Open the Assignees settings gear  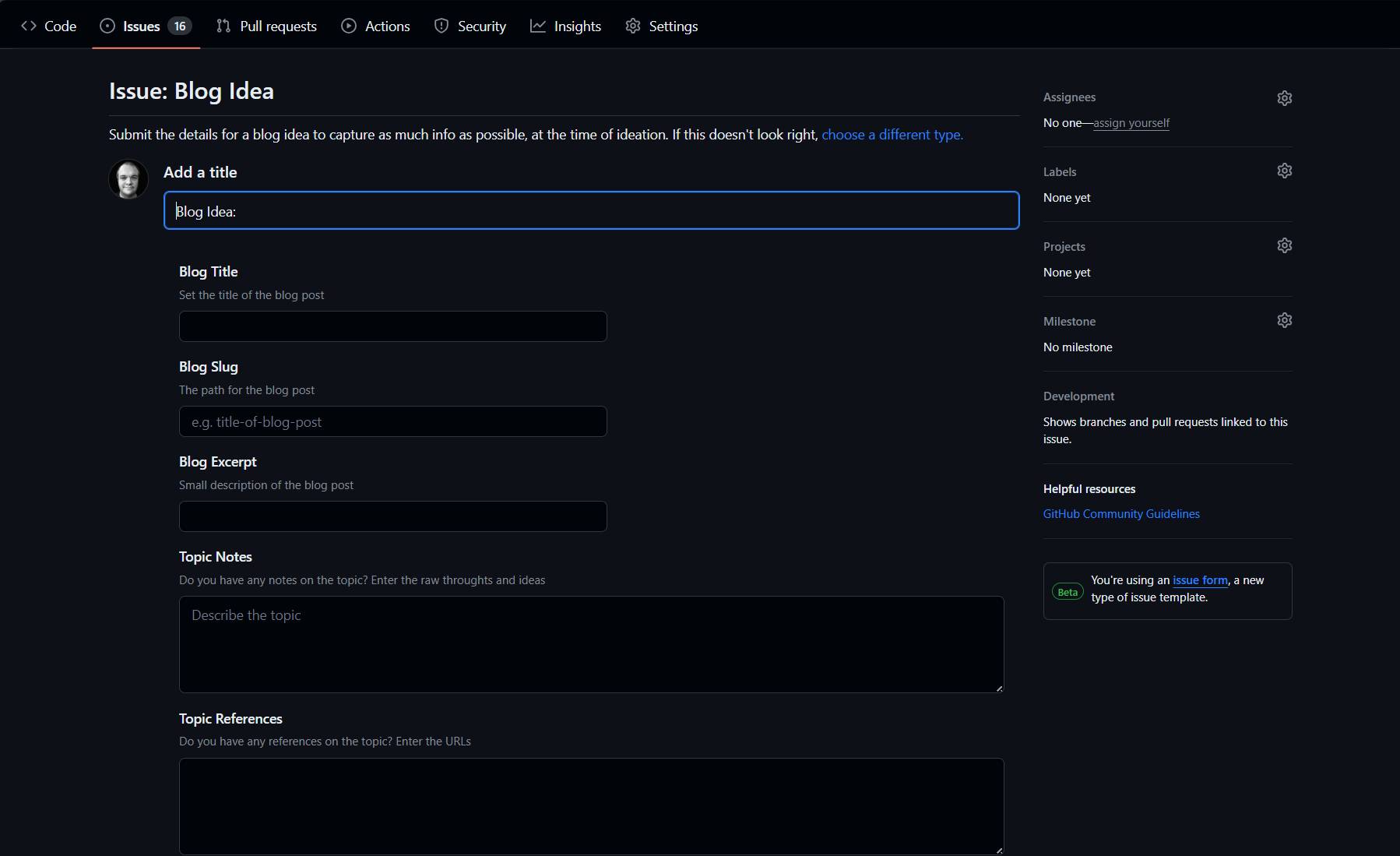click(1284, 97)
